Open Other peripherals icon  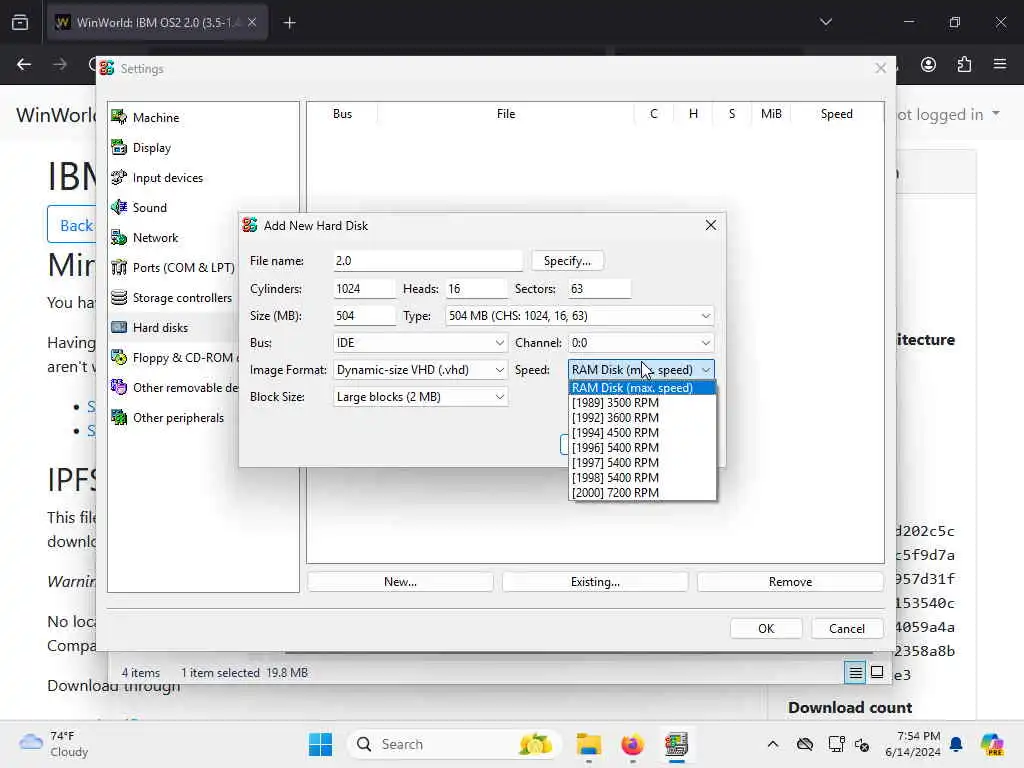119,417
